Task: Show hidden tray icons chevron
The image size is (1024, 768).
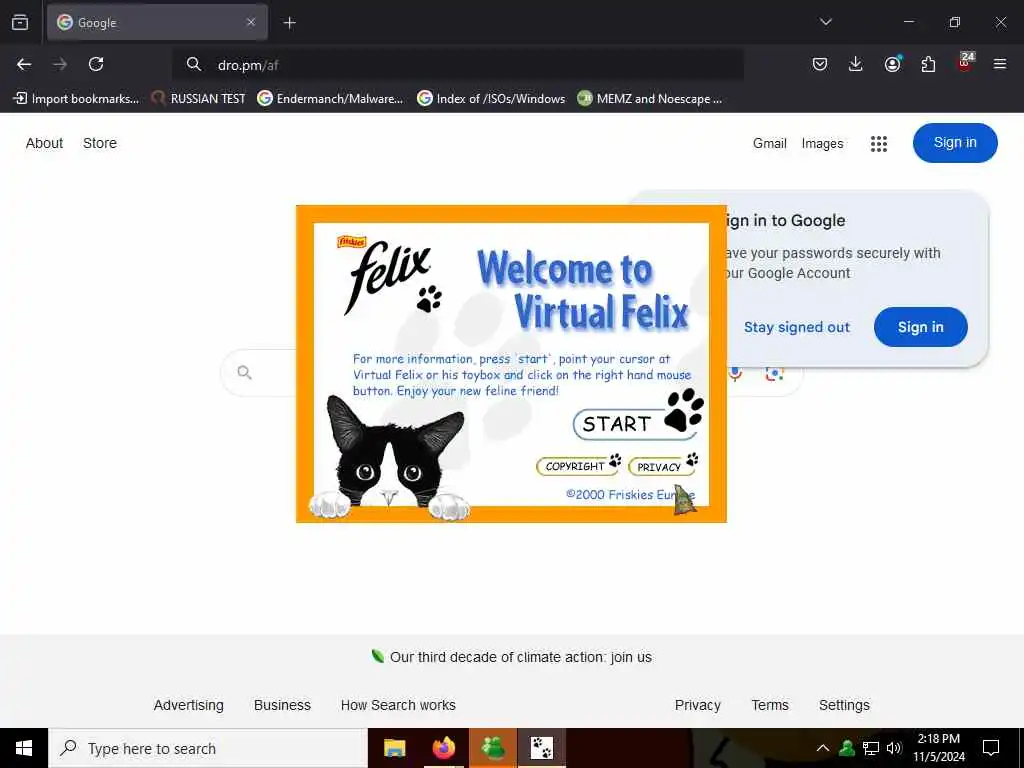Action: pyautogui.click(x=823, y=748)
